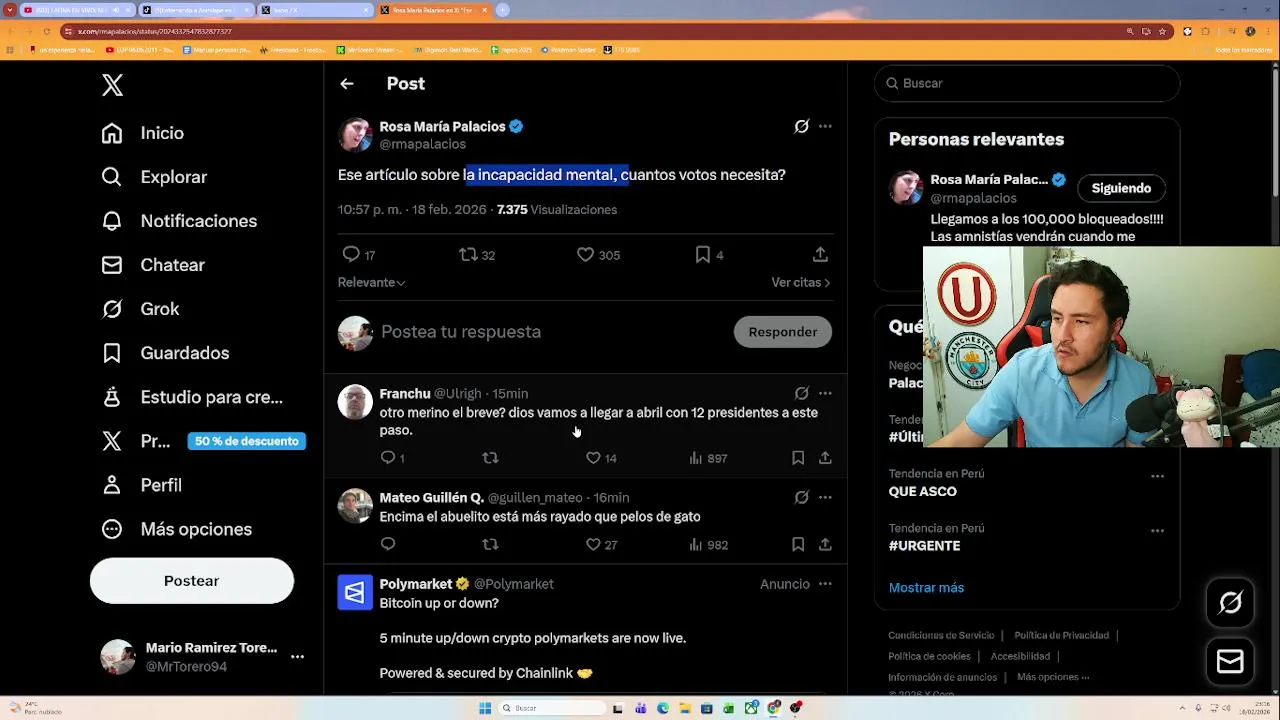View analytics of Mateo Guillén's reply, 982
The height and width of the screenshot is (720, 1280).
point(708,545)
